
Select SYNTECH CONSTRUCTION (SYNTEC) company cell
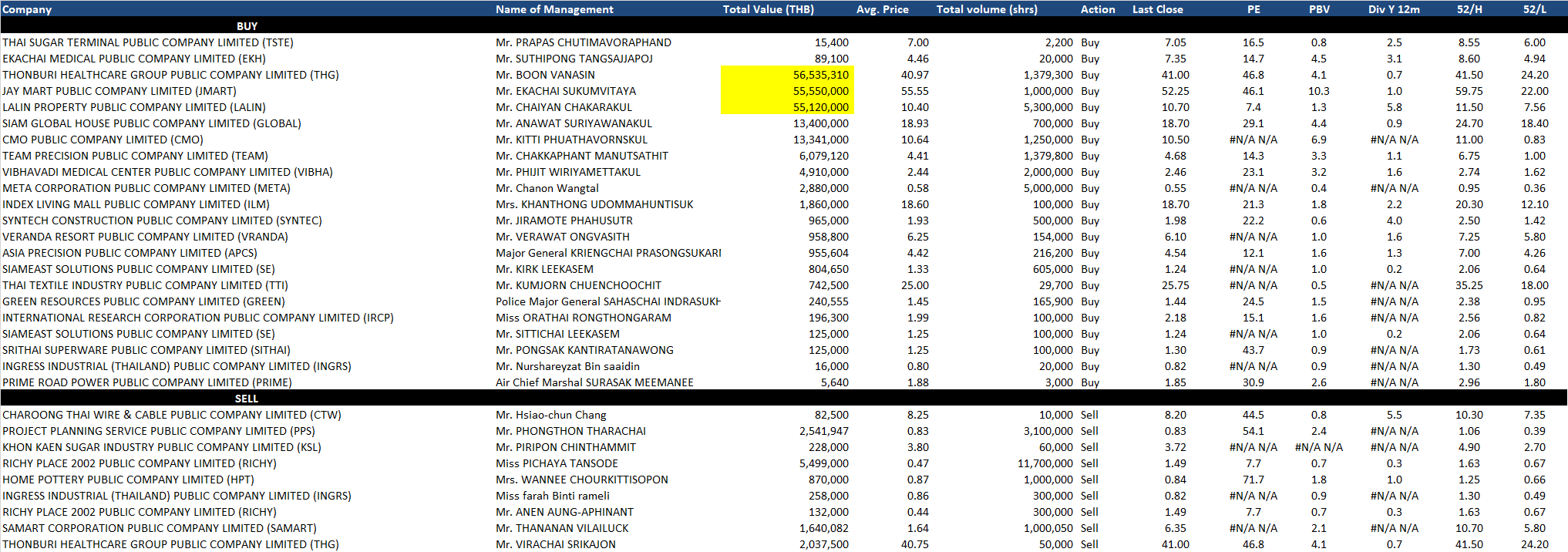(162, 220)
